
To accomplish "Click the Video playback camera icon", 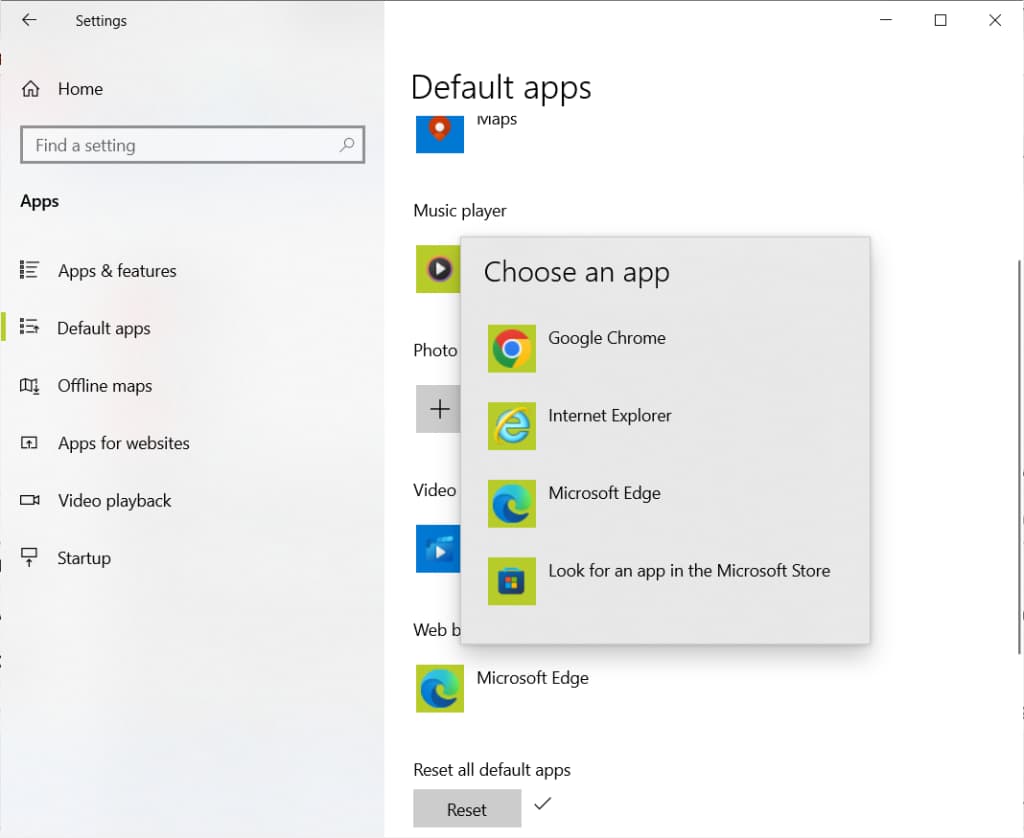I will [29, 500].
